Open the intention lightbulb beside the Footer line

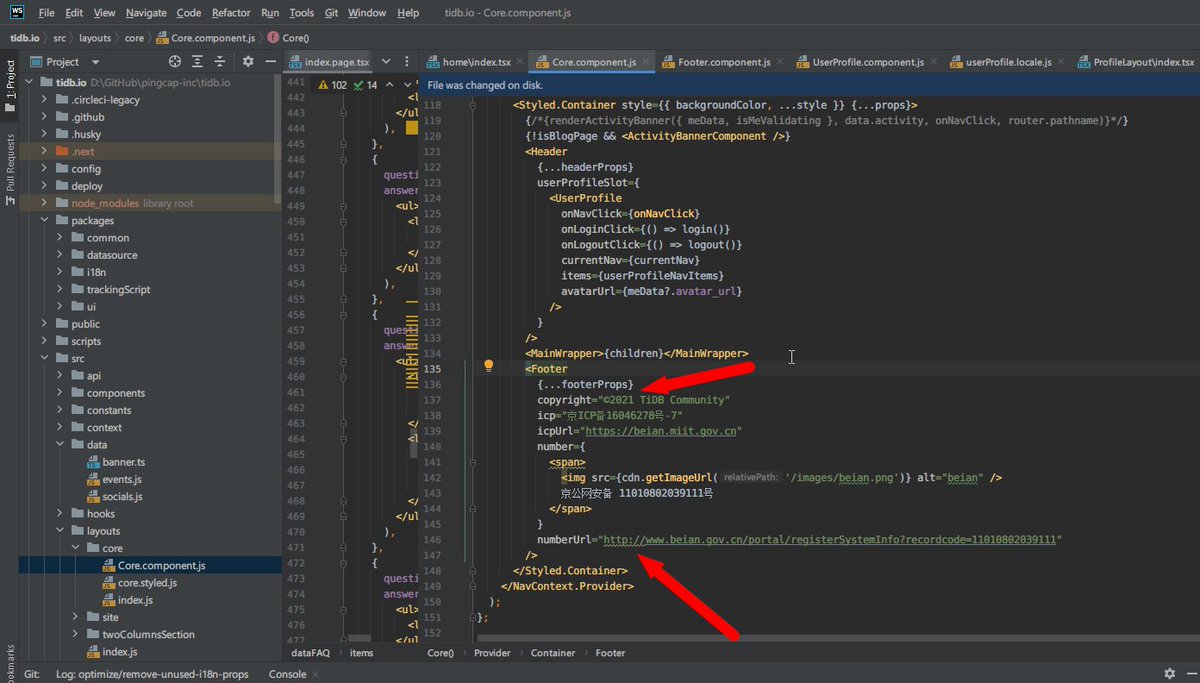click(x=489, y=366)
